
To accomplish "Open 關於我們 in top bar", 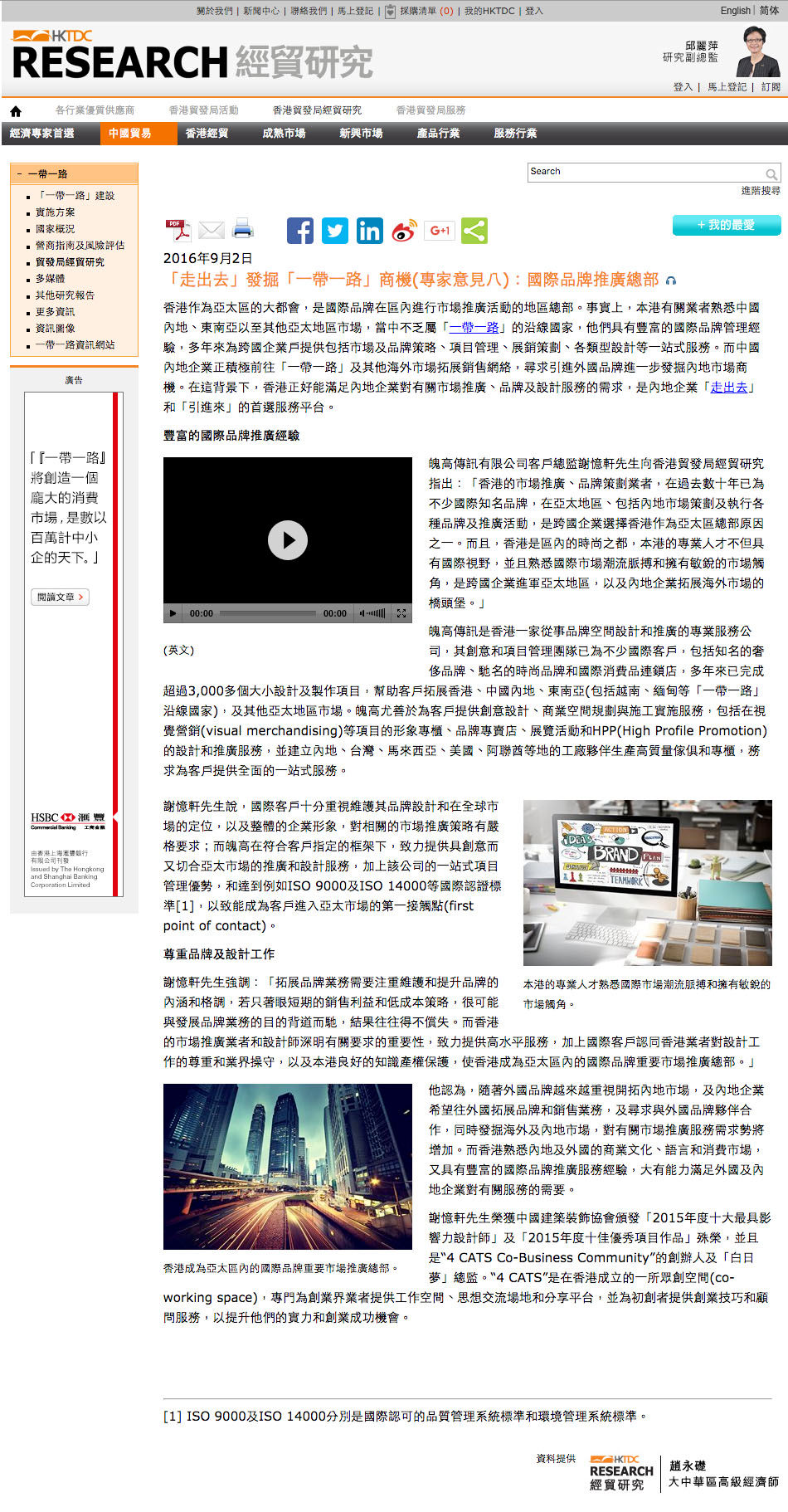I will pyautogui.click(x=215, y=11).
